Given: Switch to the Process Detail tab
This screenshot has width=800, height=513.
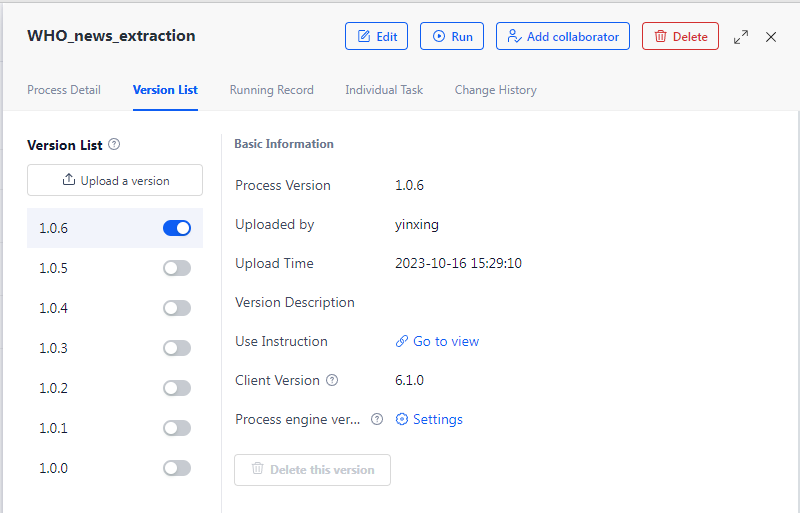Looking at the screenshot, I should click(x=64, y=90).
